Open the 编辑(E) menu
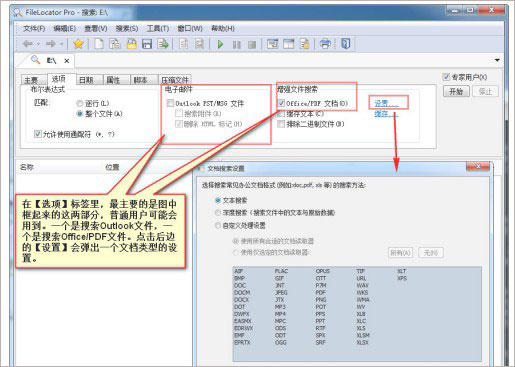Image resolution: width=515 pixels, height=367 pixels. tap(65, 28)
